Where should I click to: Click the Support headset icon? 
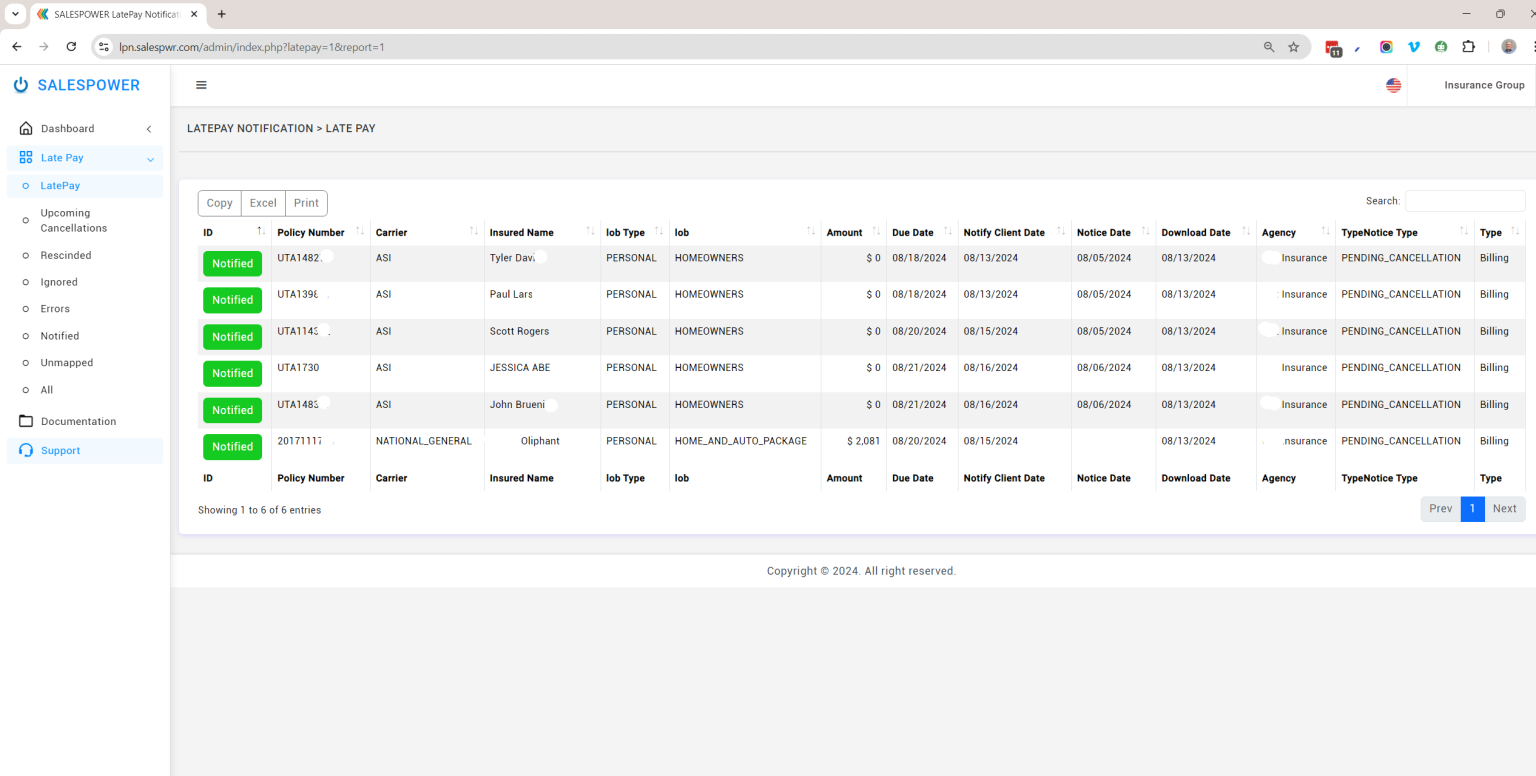pyautogui.click(x=26, y=450)
